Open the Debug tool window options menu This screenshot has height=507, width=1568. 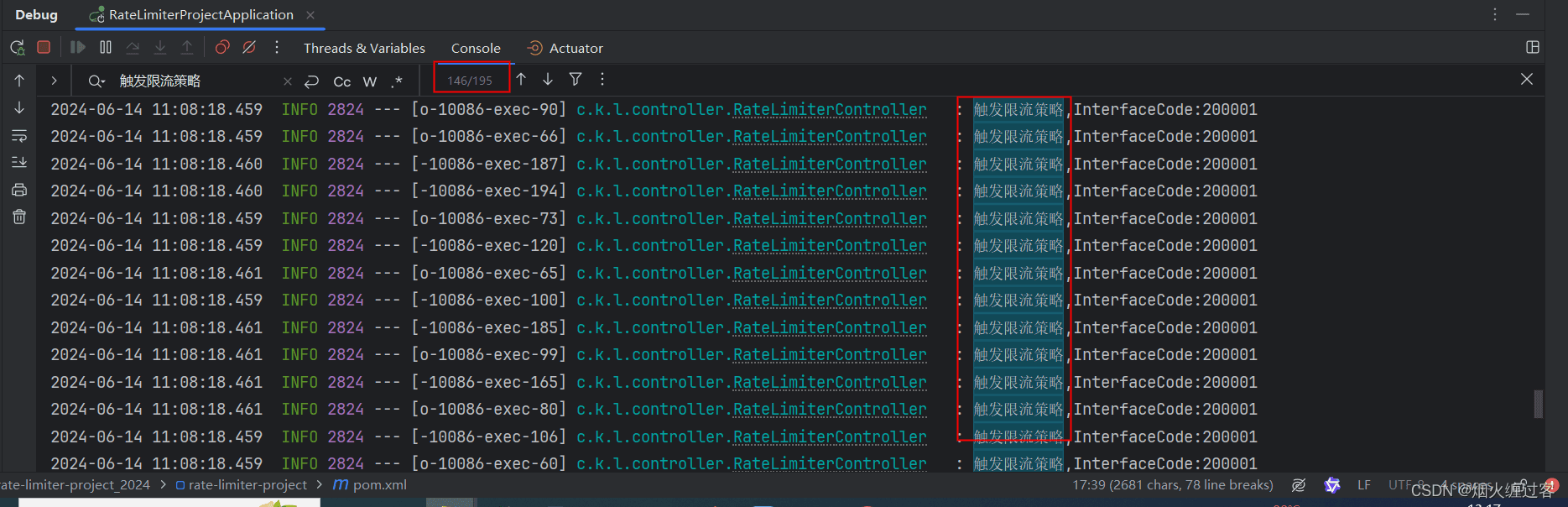[1495, 15]
